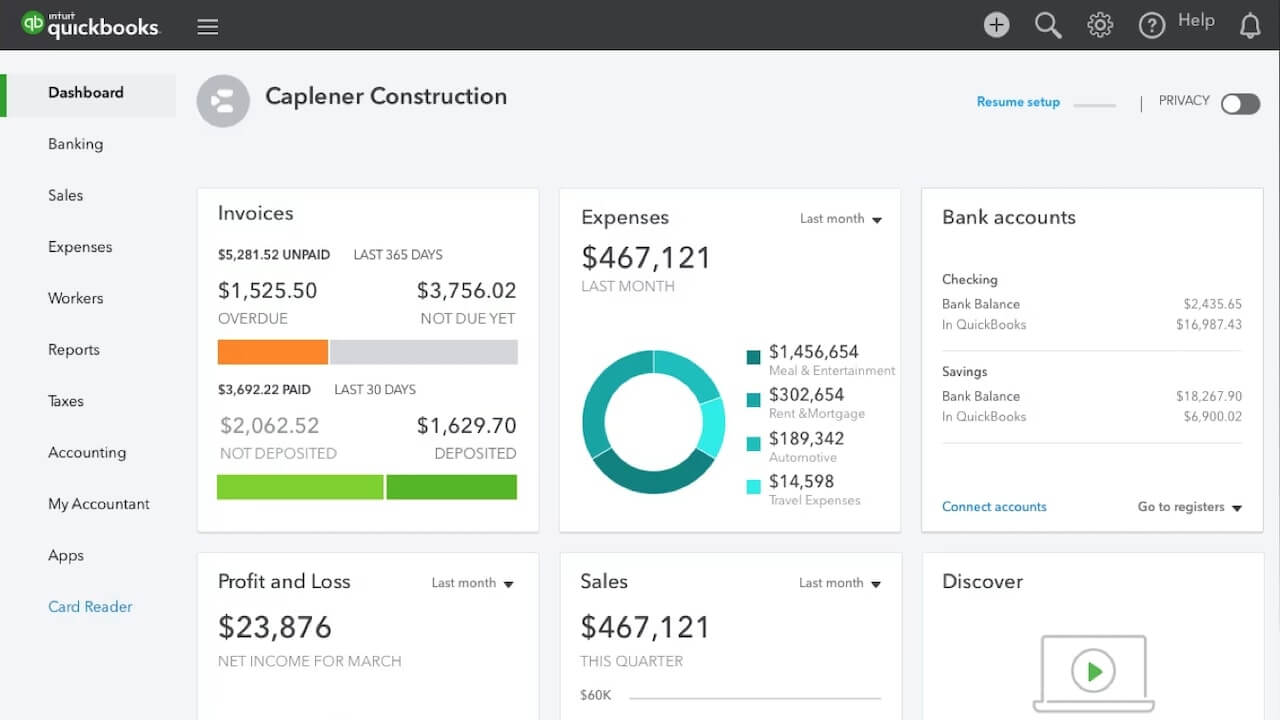1280x720 pixels.
Task: Open the Create new menu (plus icon)
Action: click(x=996, y=24)
